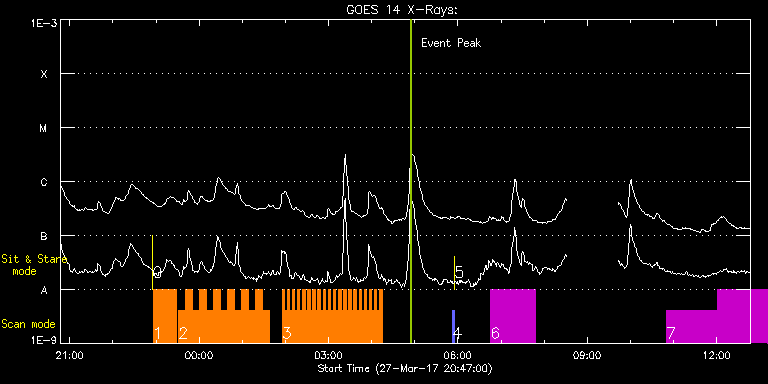This screenshot has height=384, width=768.
Task: Click the magenta block labeled 6
Action: click(x=513, y=316)
